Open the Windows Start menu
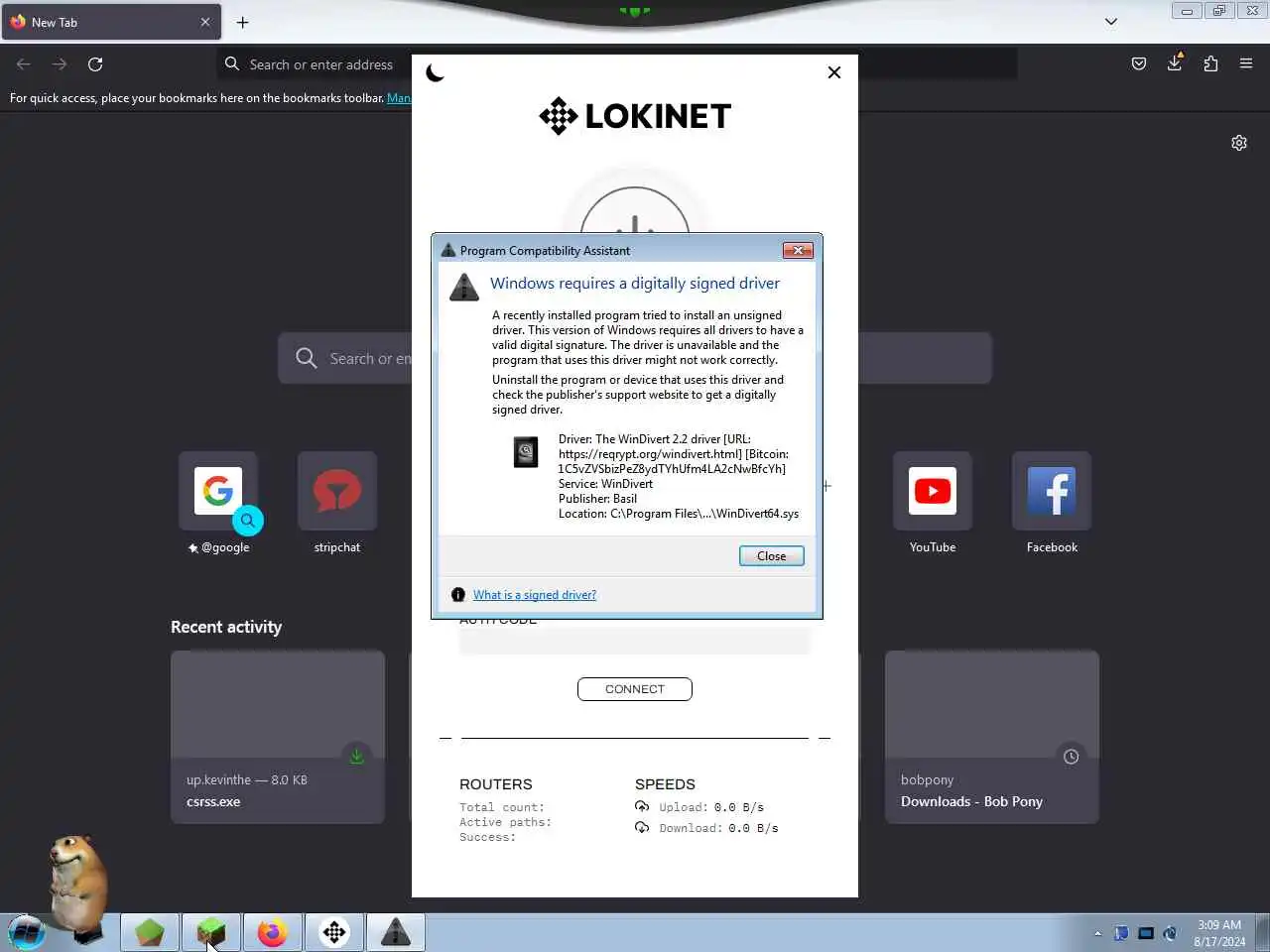 tap(27, 932)
